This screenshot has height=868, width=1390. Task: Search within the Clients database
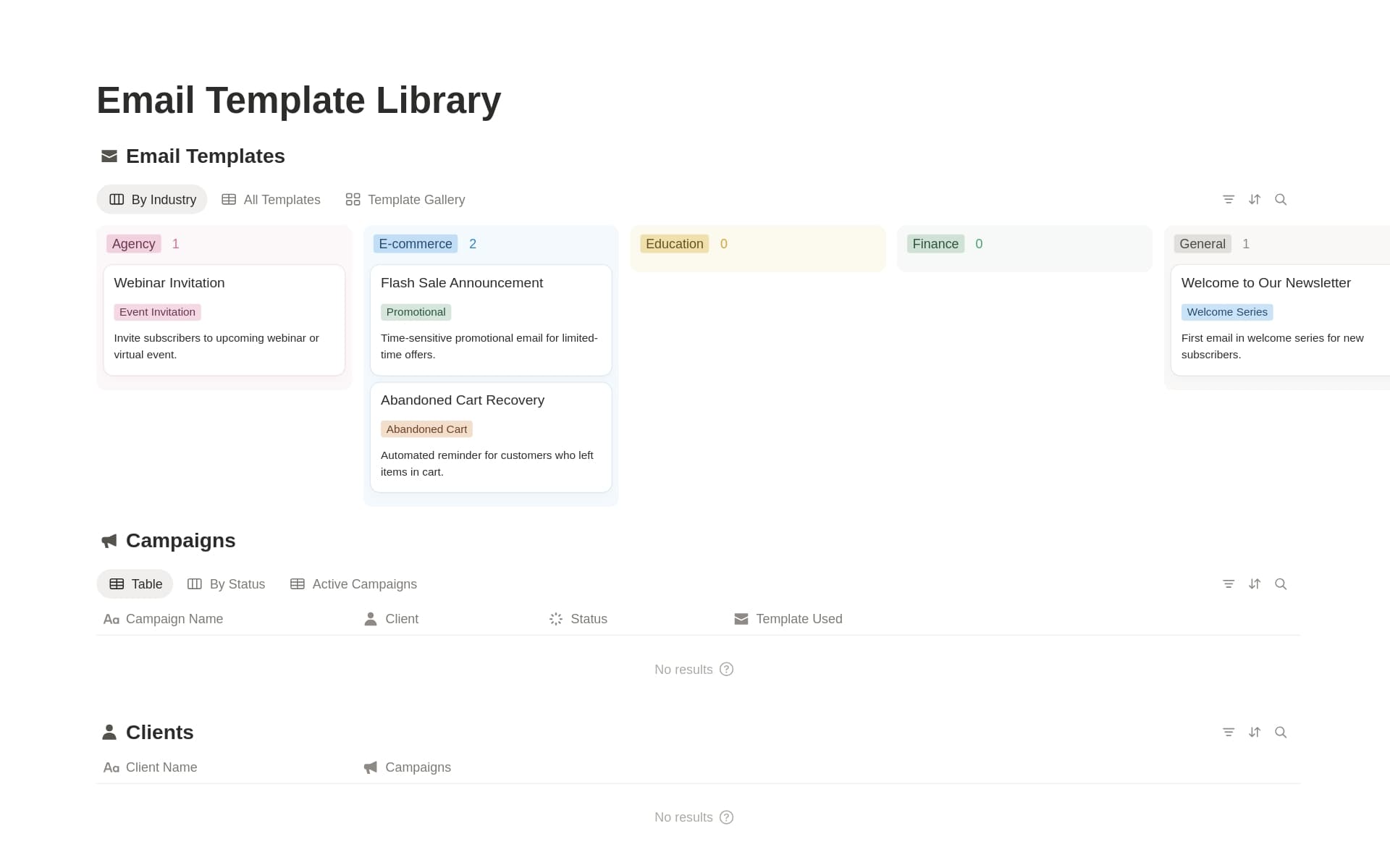click(x=1281, y=732)
